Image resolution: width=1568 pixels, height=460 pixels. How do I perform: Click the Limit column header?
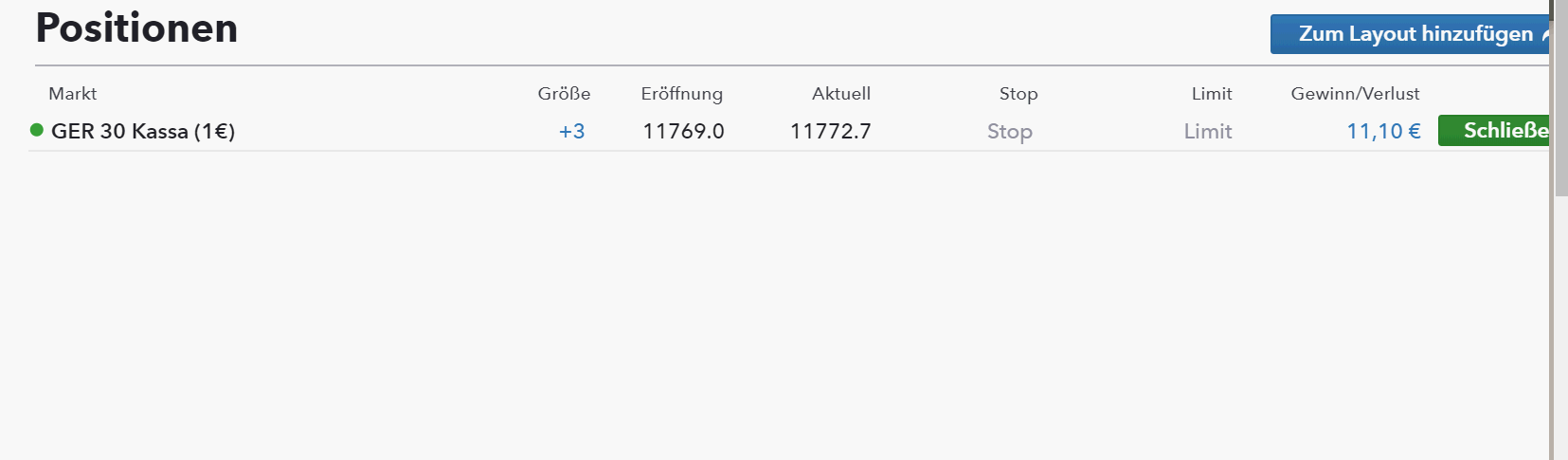(x=1212, y=94)
